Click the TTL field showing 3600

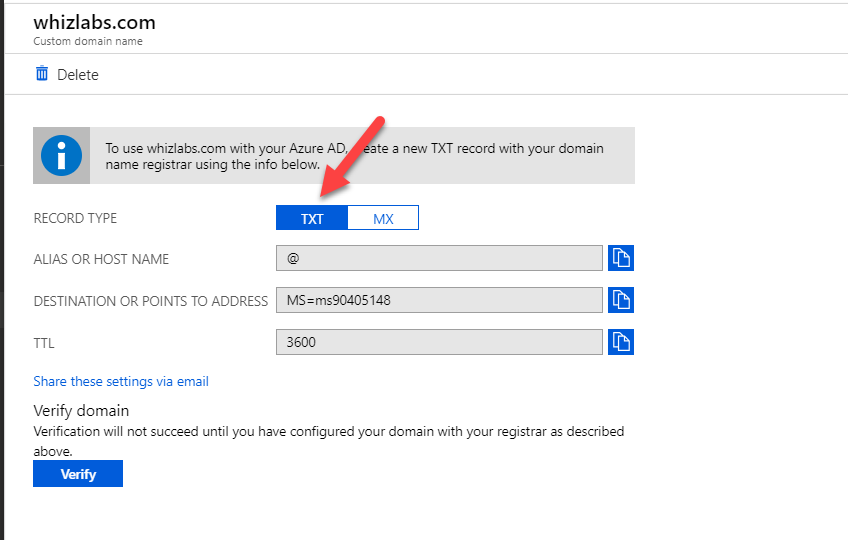439,342
